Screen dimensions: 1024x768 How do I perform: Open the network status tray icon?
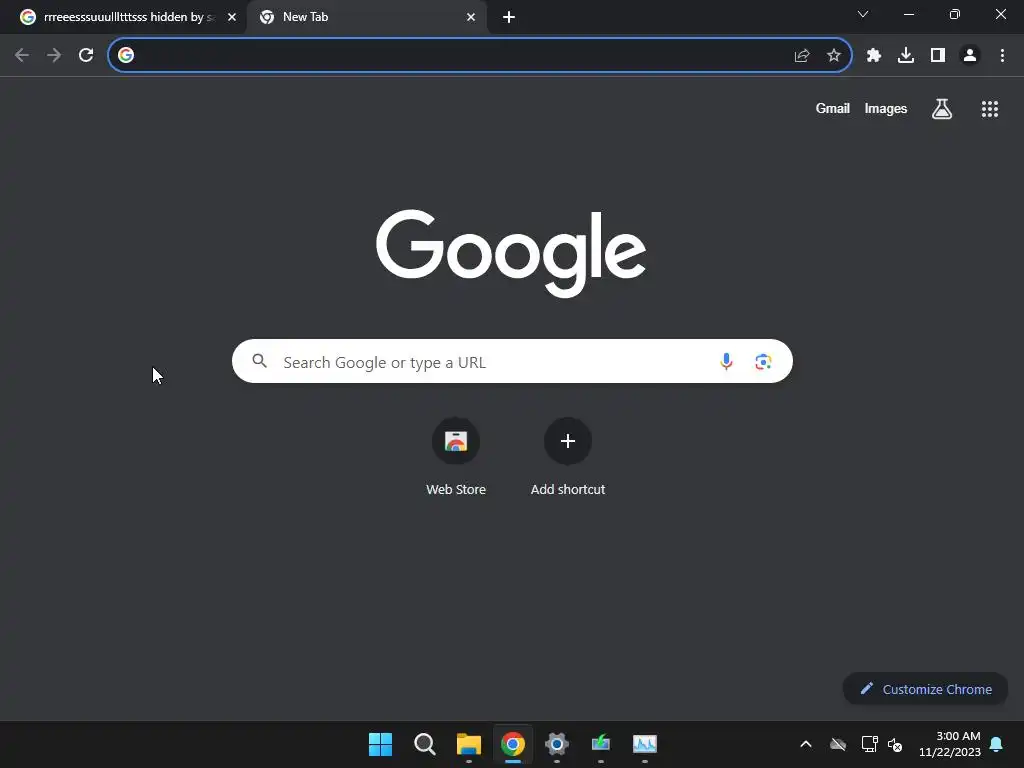coord(869,744)
